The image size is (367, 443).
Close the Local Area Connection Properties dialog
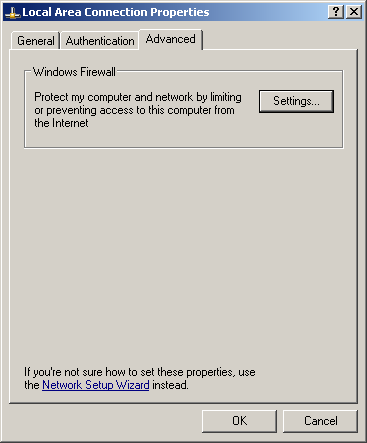click(x=354, y=12)
